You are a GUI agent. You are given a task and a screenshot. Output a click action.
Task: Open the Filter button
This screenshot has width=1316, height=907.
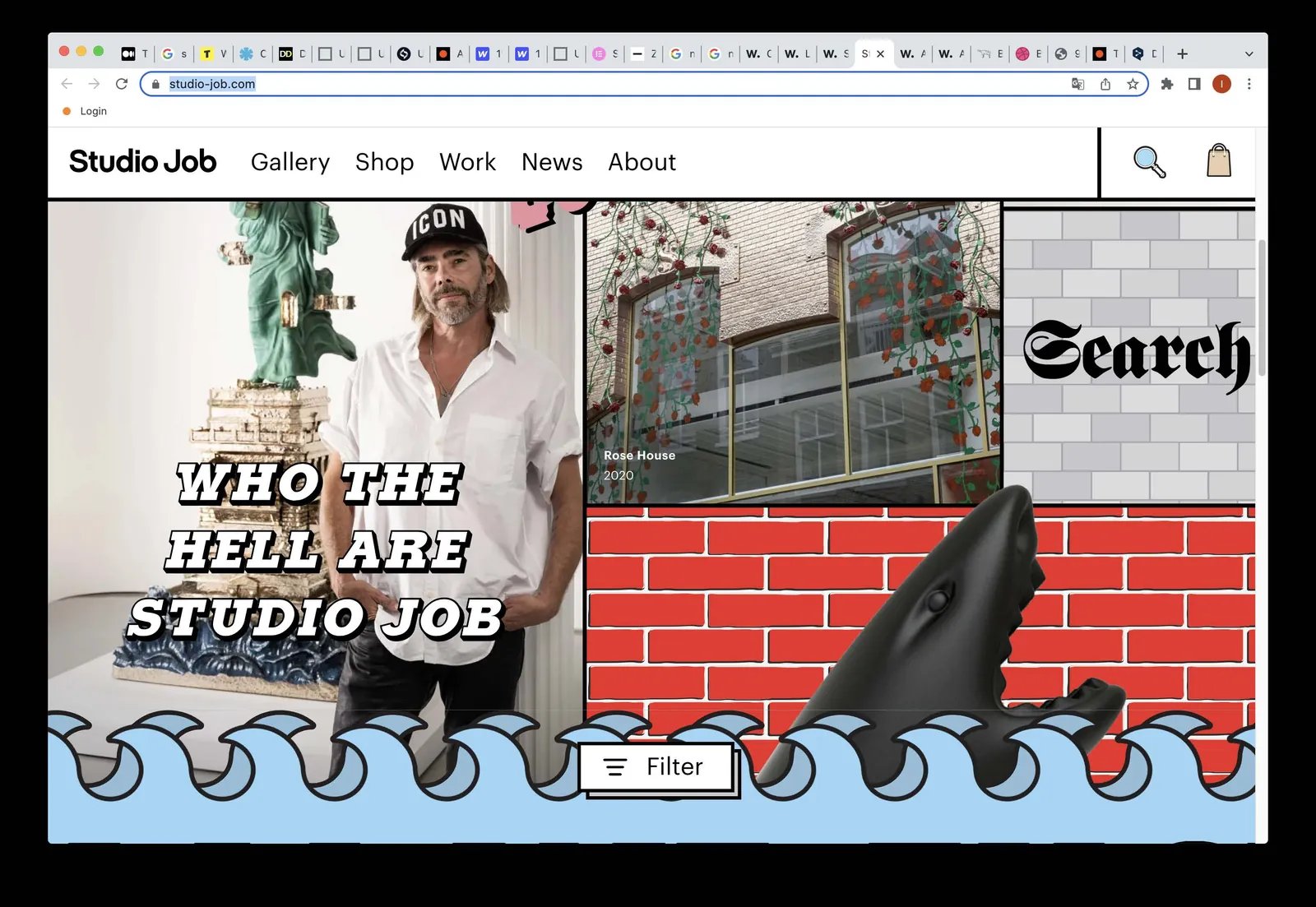tap(656, 766)
